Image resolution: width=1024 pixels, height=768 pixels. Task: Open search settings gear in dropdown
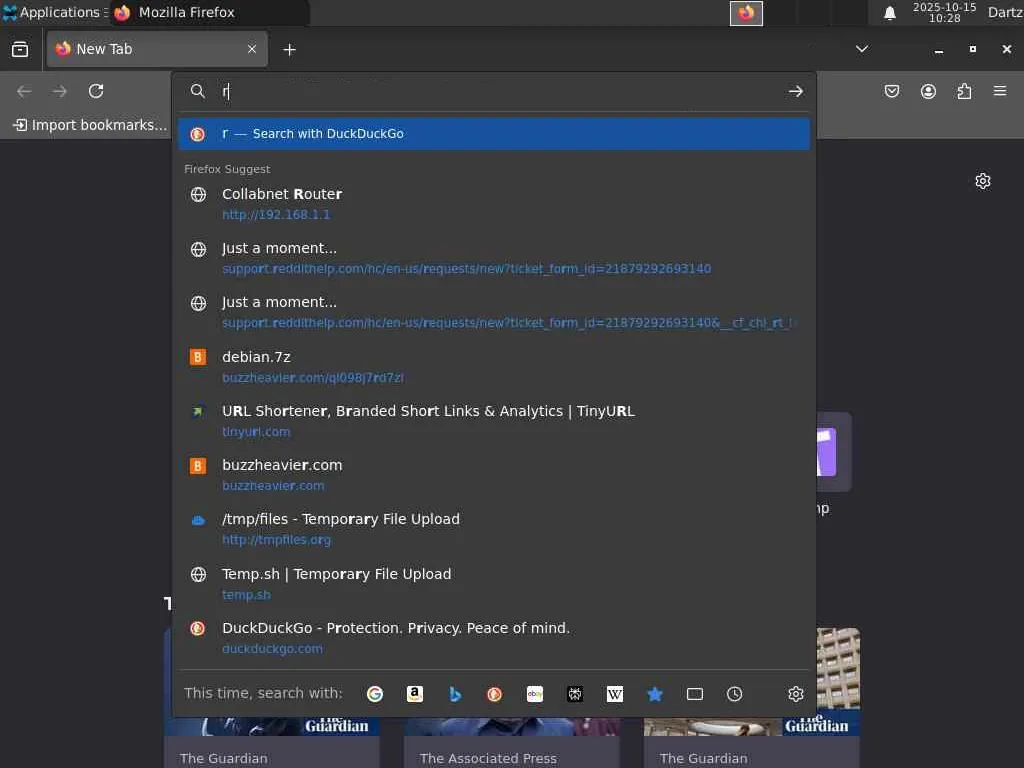point(795,694)
